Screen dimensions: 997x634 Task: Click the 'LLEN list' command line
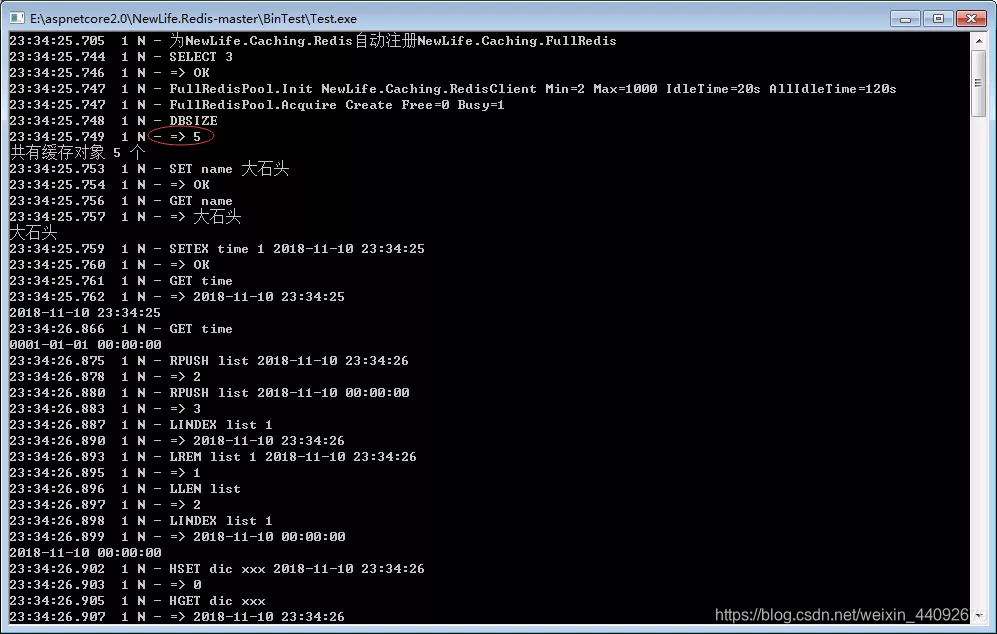pyautogui.click(x=125, y=488)
